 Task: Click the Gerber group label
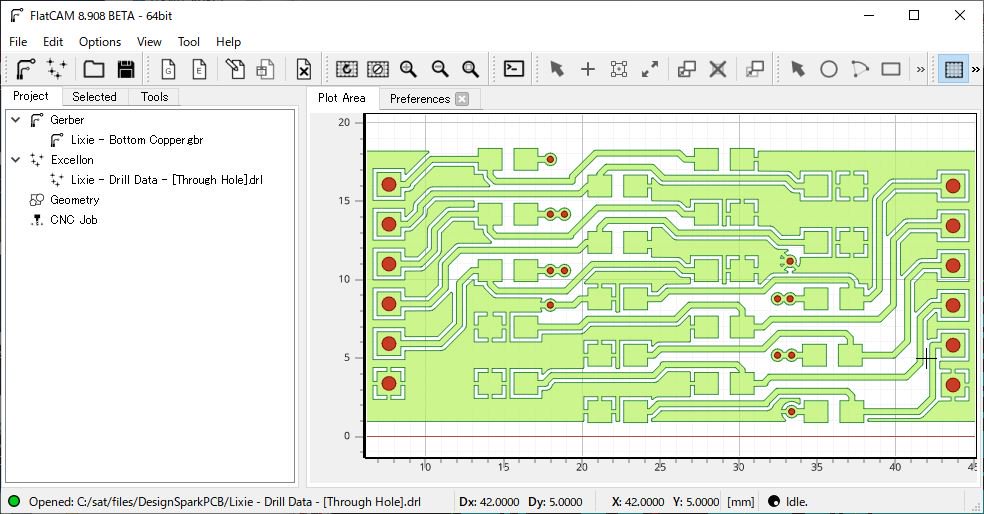point(67,120)
